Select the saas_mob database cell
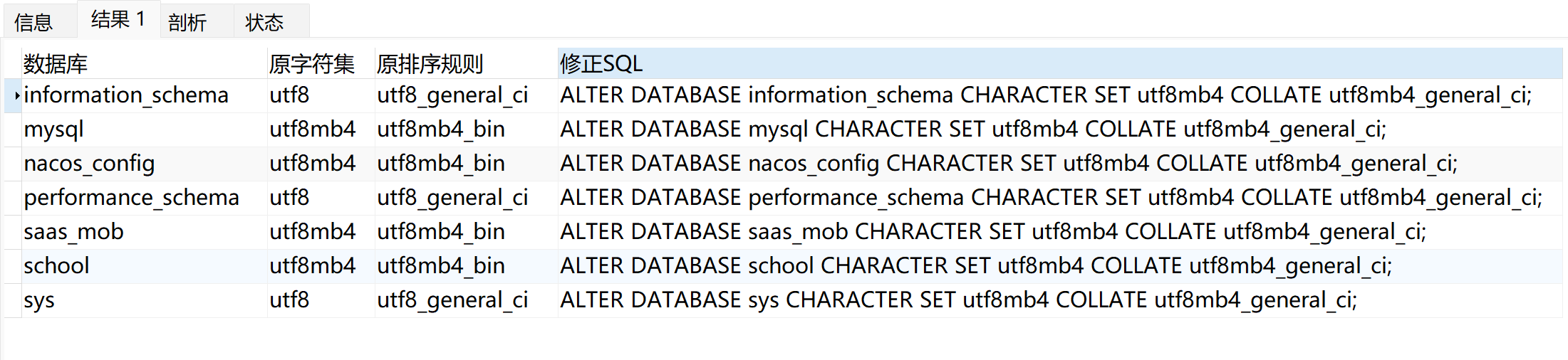 [x=144, y=232]
